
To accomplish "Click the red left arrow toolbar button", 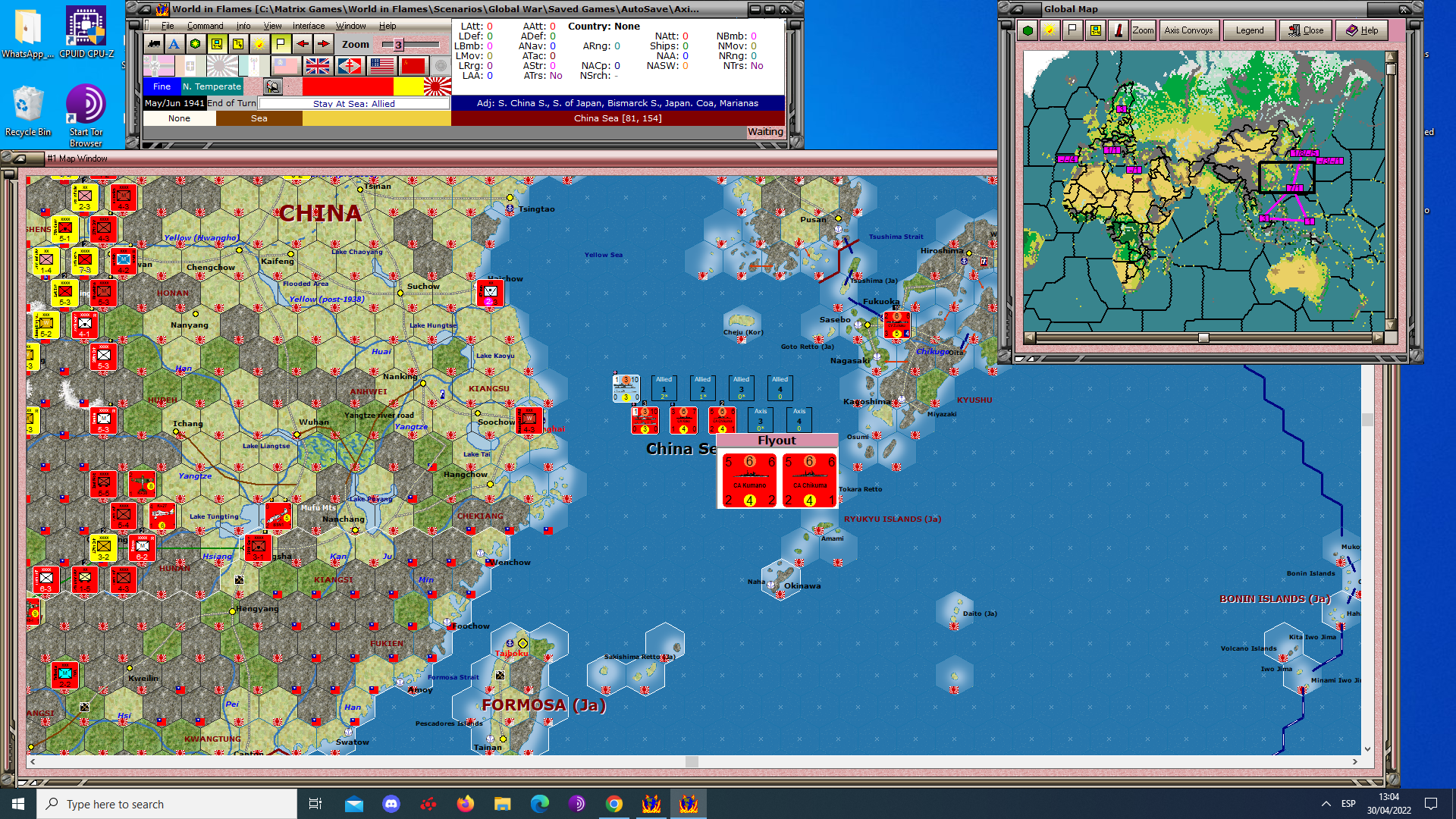I will click(302, 44).
